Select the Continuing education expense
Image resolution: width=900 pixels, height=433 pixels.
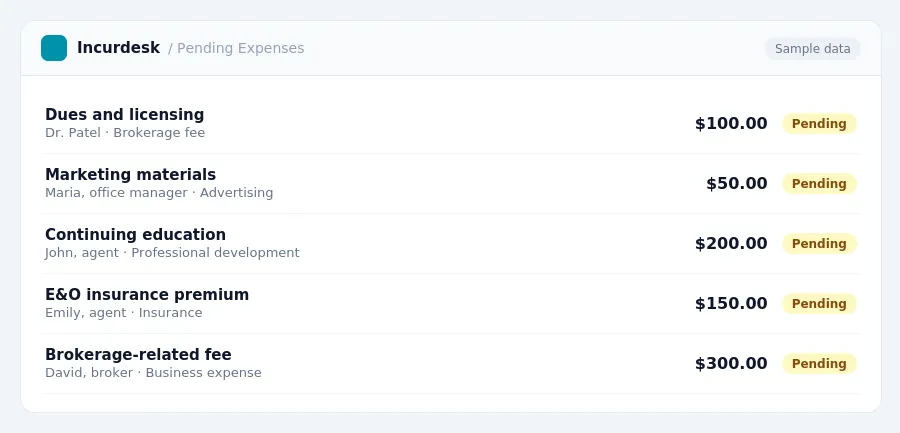451,243
